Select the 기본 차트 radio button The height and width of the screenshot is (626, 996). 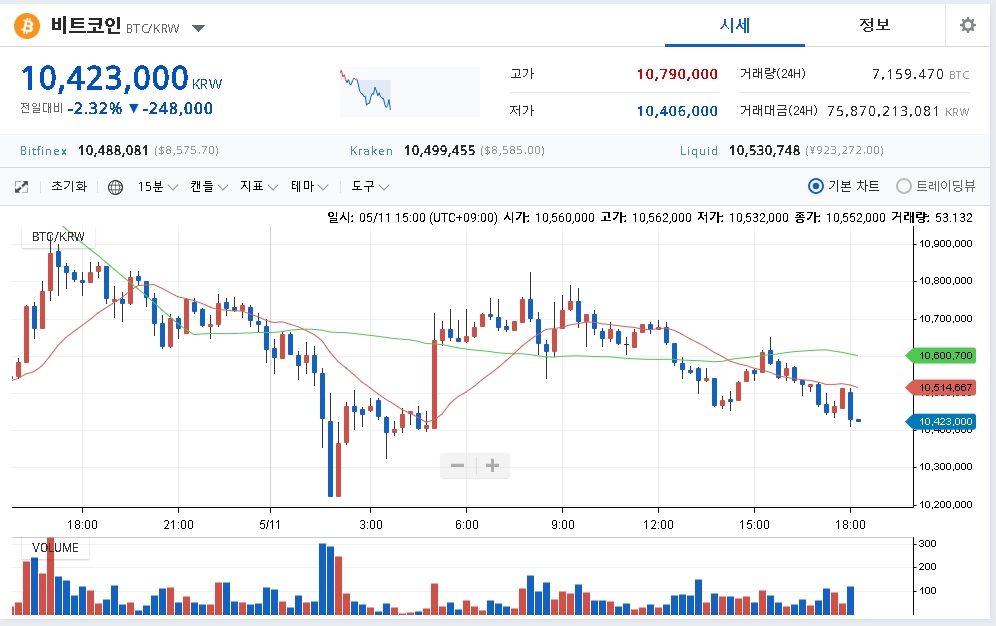coord(816,186)
